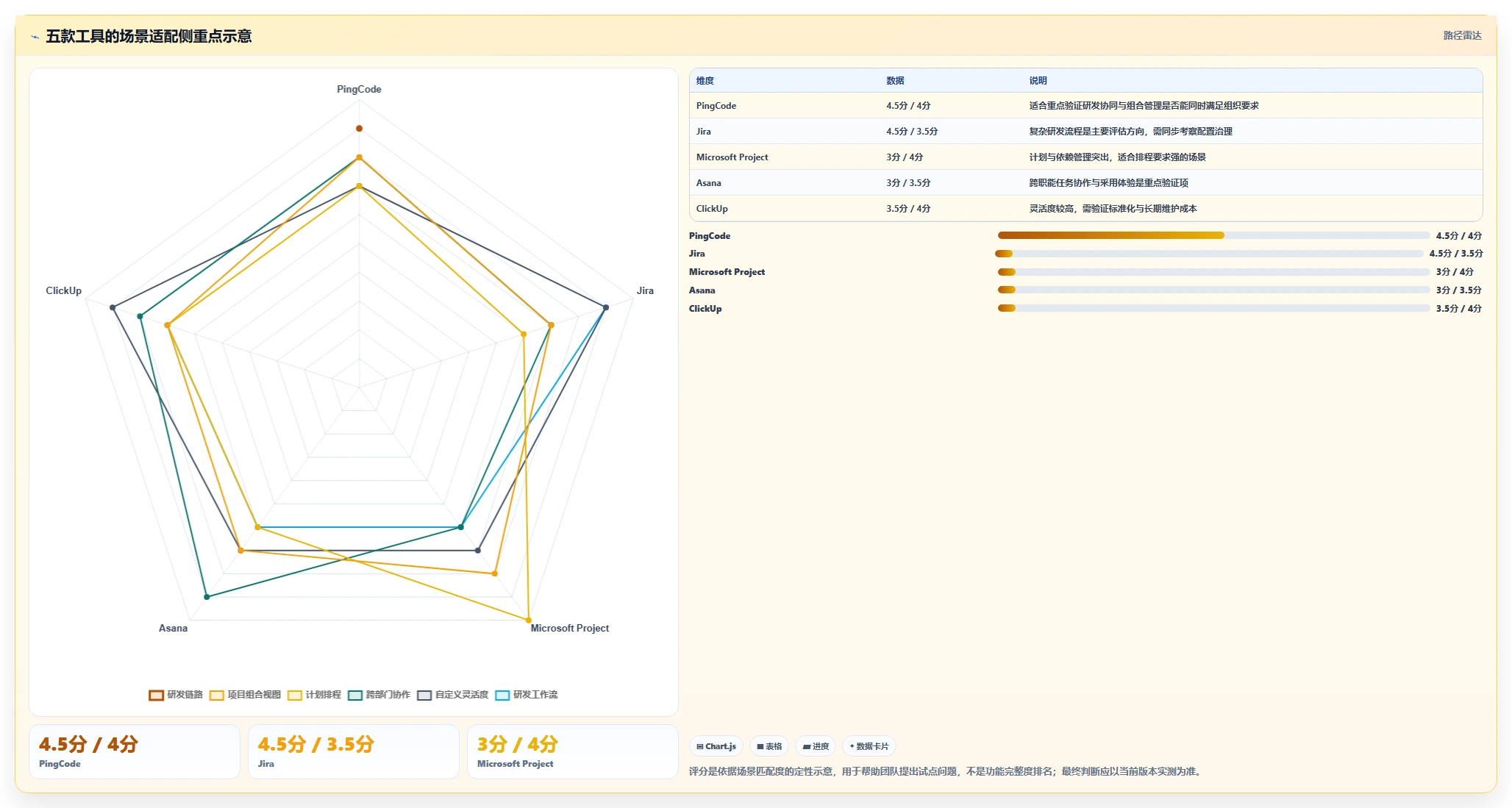Click the Asana axis label on the radar
Screen dimensions: 1512x808
click(x=173, y=629)
